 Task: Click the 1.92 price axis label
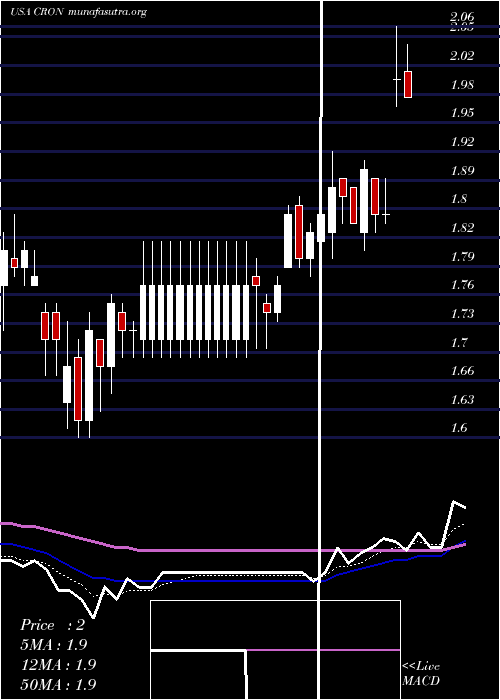[x=462, y=142]
